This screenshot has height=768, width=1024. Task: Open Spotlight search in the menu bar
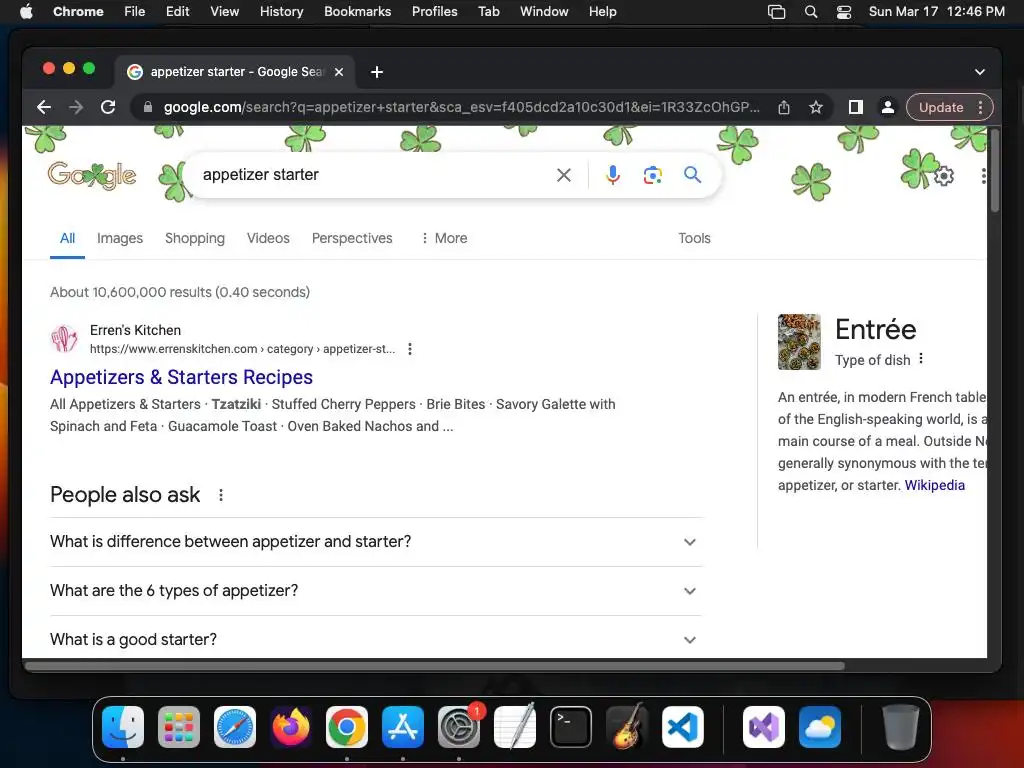(x=810, y=12)
